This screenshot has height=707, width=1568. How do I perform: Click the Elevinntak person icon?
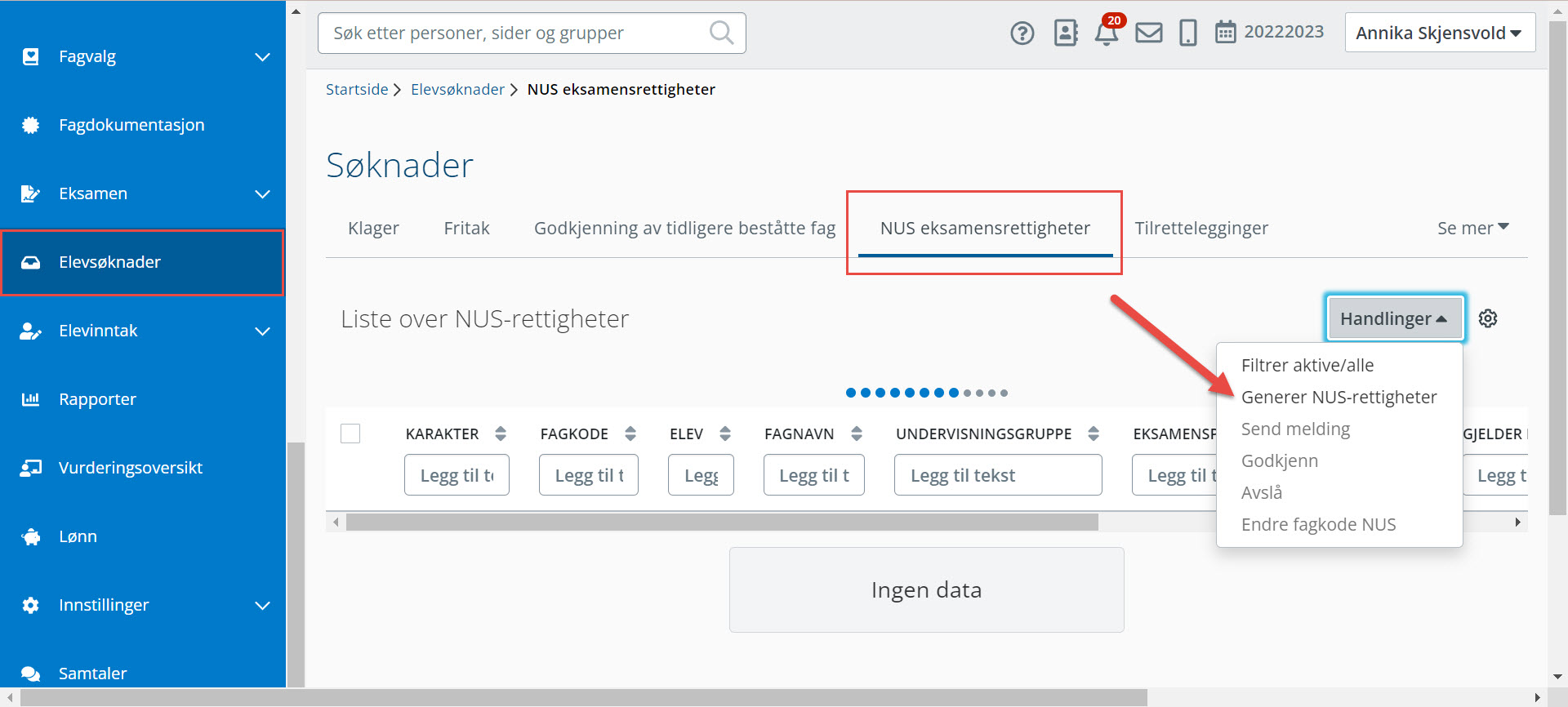(30, 331)
